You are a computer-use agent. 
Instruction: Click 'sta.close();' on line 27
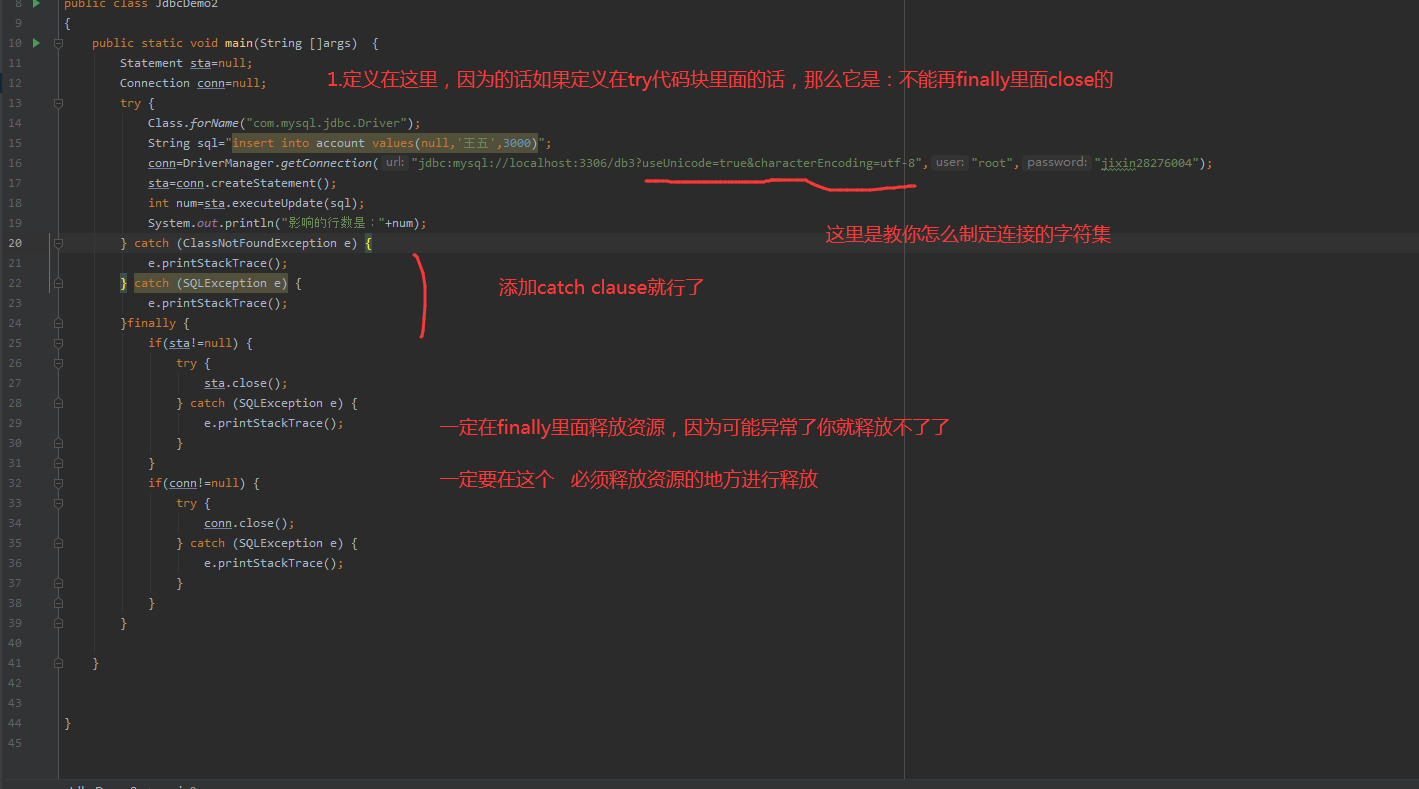pyautogui.click(x=246, y=383)
